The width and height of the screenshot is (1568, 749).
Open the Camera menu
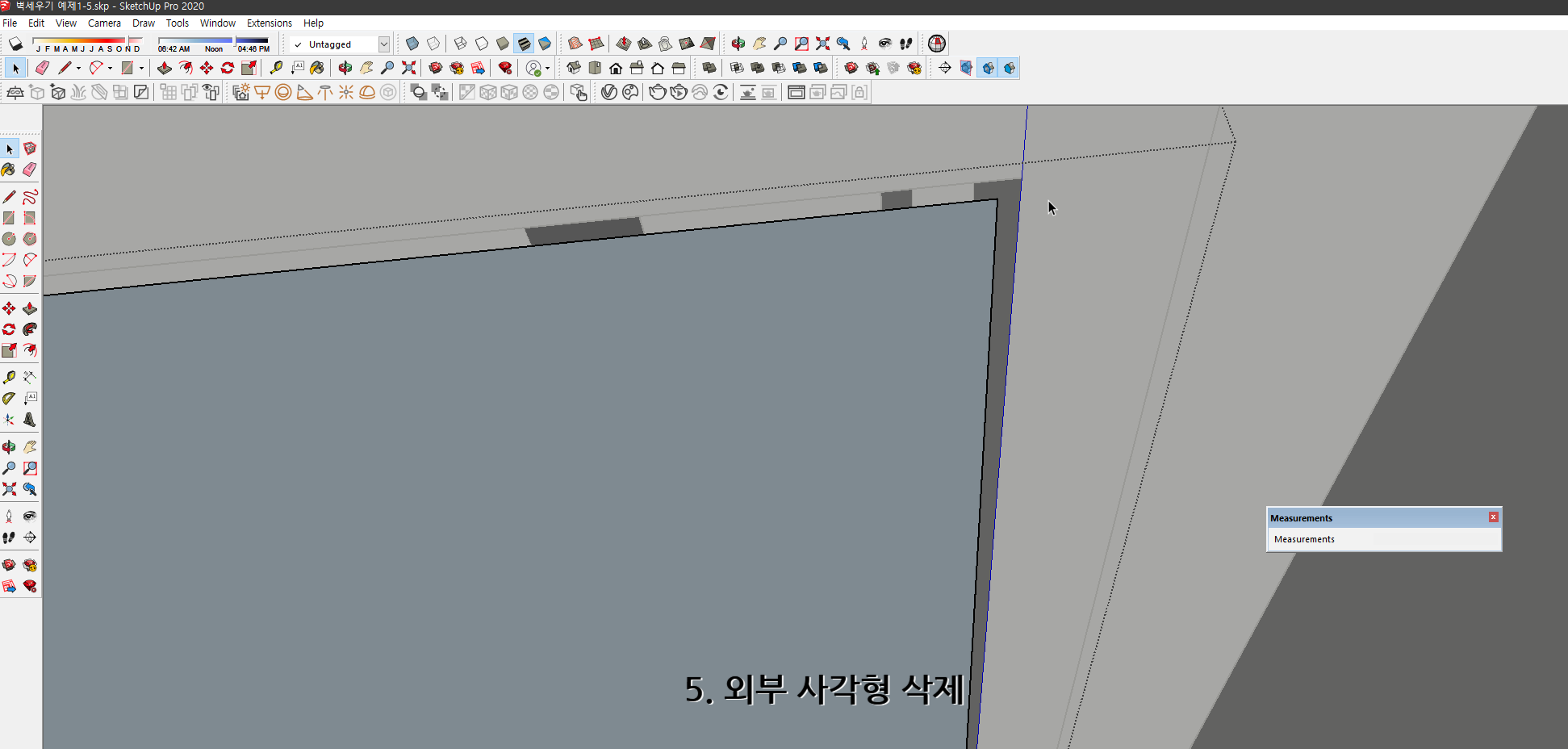[x=104, y=23]
